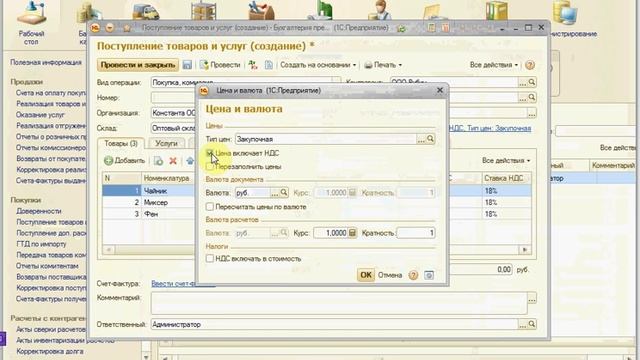Click the Валюта расчетов Кратность field
Image resolution: width=640 pixels, height=360 pixels.
pos(416,233)
